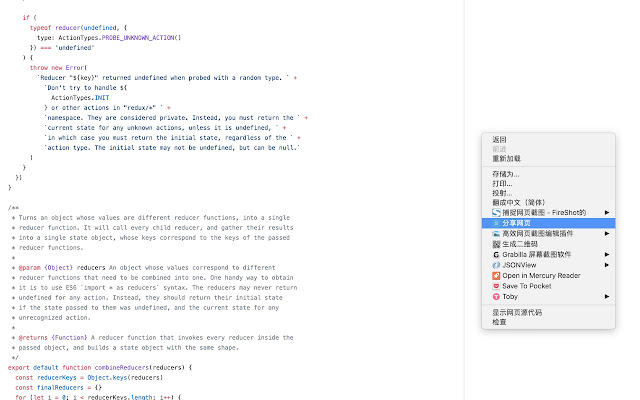Choose 重新加载 to reload the page
640x400 pixels.
click(548, 159)
